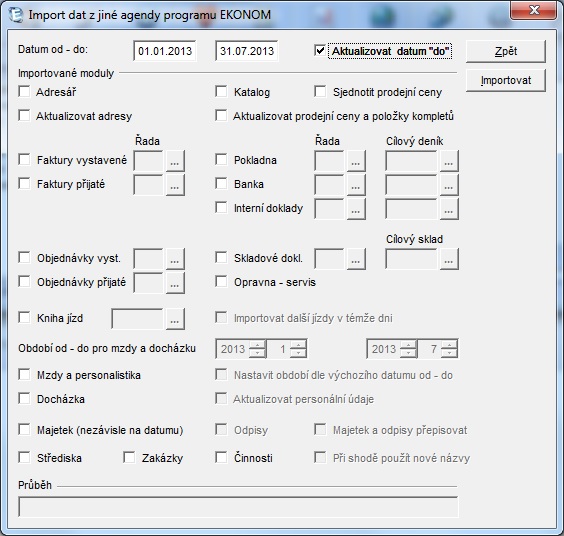Click Cílový deník field for Banka

point(411,185)
